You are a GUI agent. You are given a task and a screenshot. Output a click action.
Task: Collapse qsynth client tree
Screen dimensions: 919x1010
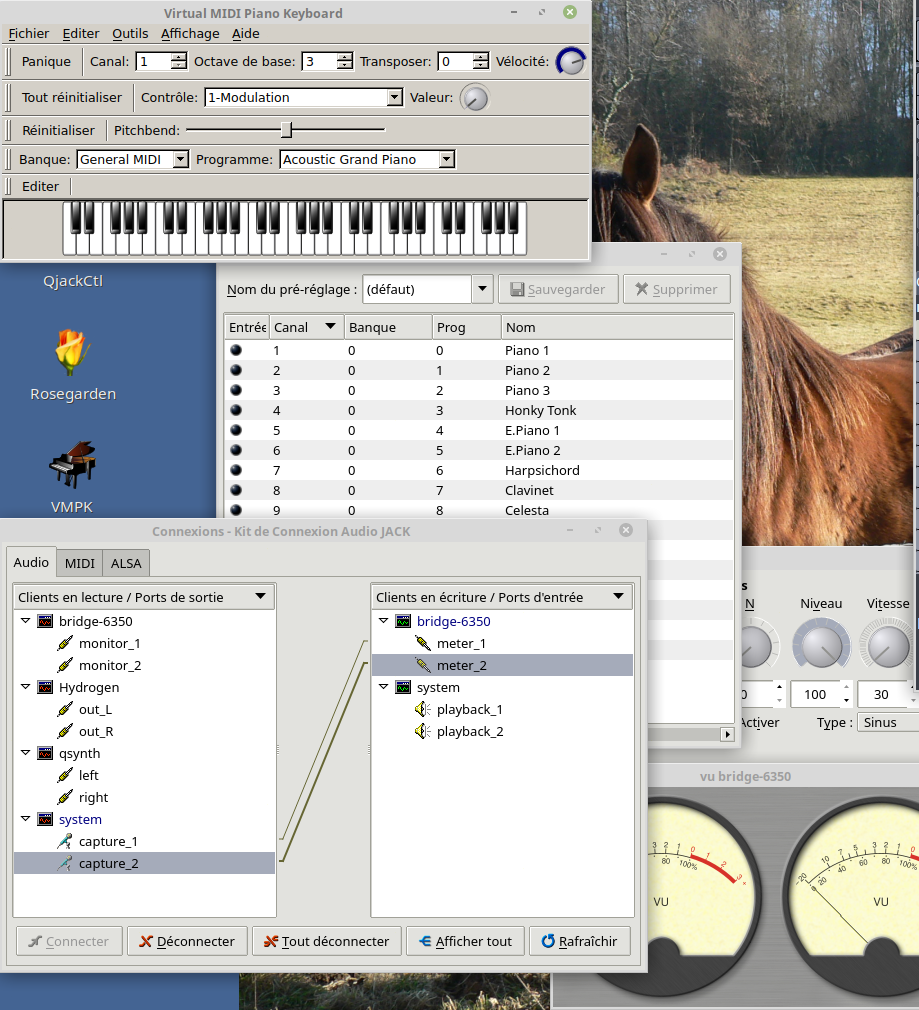pyautogui.click(x=26, y=753)
